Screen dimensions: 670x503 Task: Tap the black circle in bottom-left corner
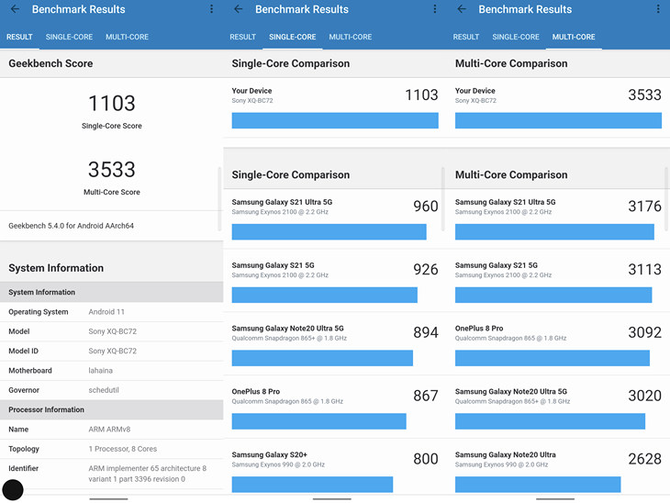click(x=13, y=489)
